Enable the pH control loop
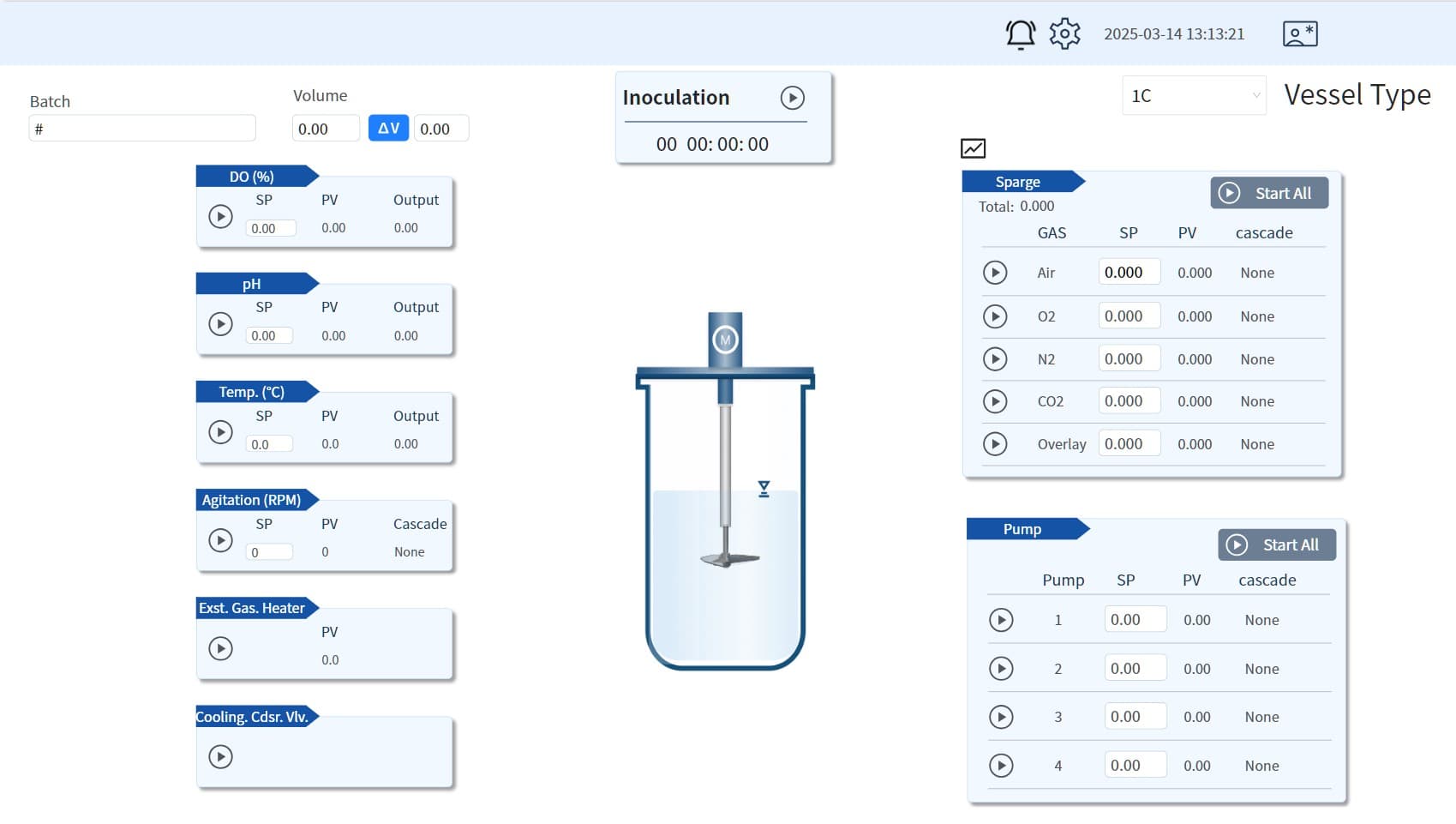 (220, 324)
